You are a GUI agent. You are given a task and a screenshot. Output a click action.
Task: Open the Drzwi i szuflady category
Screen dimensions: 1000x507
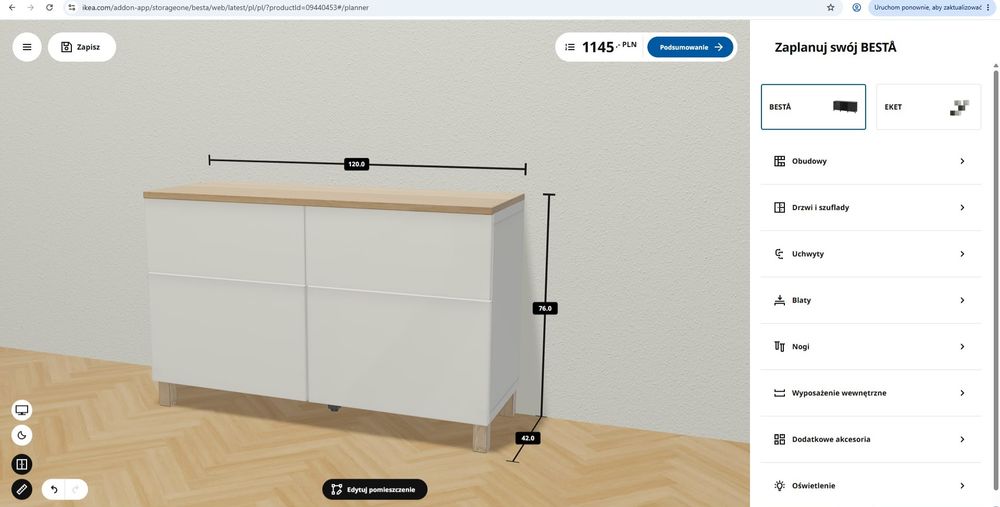coord(871,208)
